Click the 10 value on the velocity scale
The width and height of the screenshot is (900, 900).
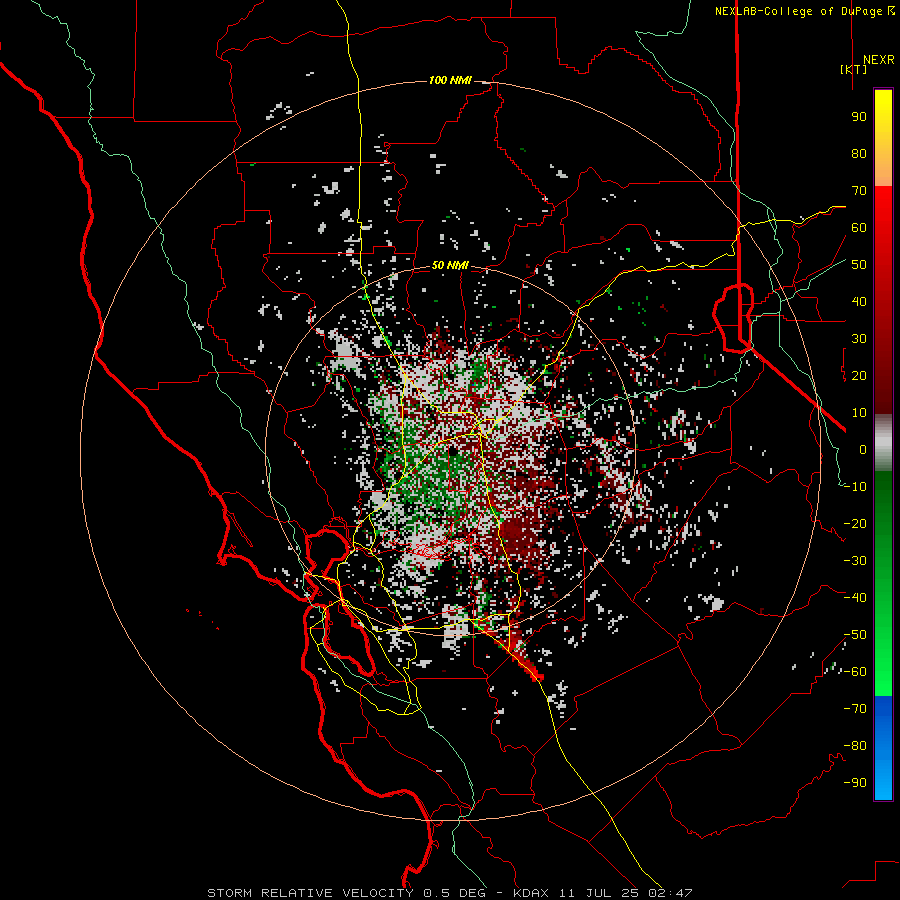(x=859, y=413)
